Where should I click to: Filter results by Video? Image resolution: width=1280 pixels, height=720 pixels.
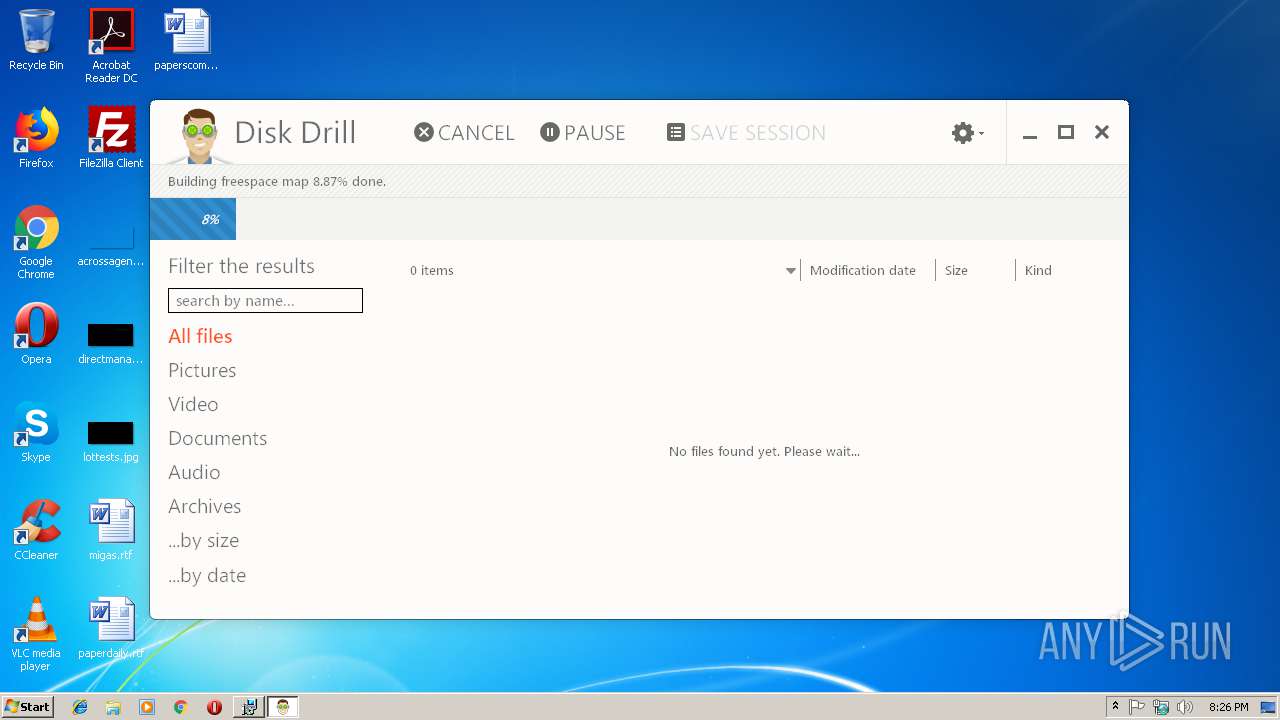(193, 404)
